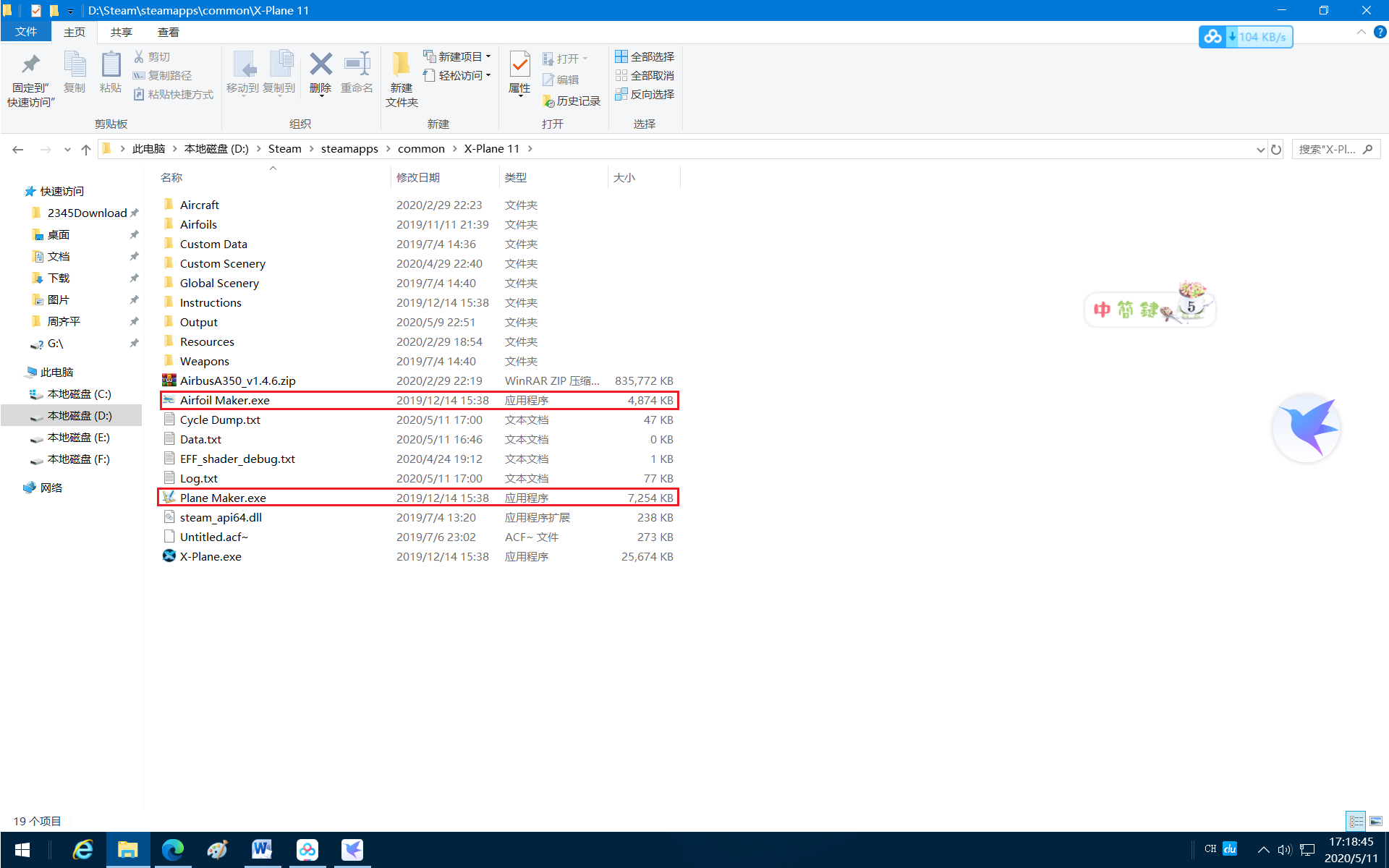The height and width of the screenshot is (868, 1389).
Task: Go back with the back arrow
Action: point(18,149)
